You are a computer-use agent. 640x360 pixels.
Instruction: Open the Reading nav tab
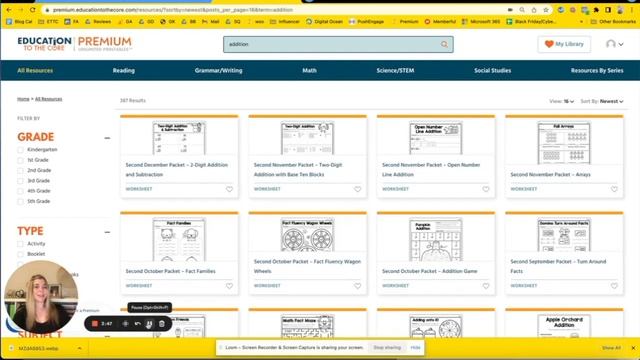click(124, 71)
